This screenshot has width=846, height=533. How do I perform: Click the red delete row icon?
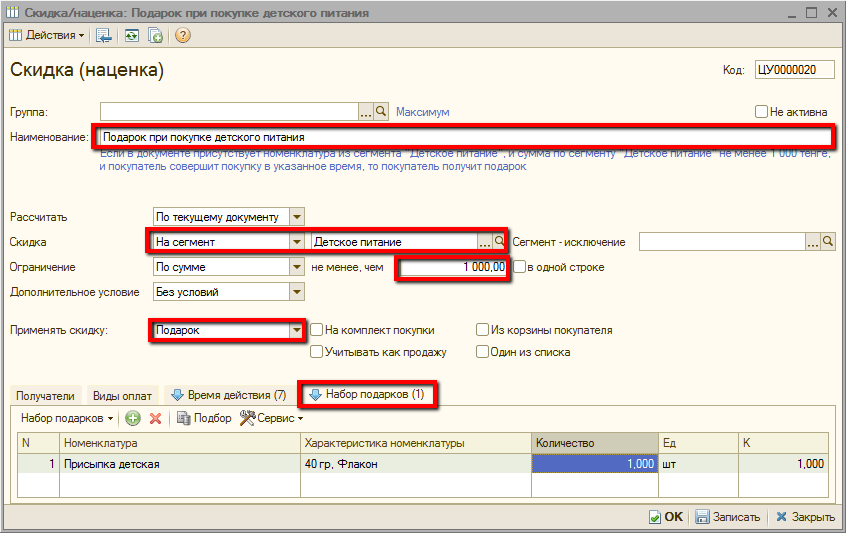point(155,418)
